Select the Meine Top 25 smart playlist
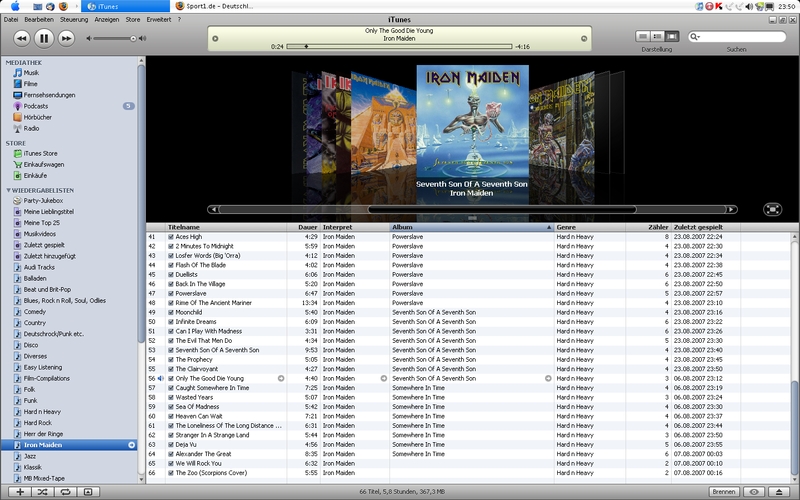The height and width of the screenshot is (500, 800). tap(41, 223)
